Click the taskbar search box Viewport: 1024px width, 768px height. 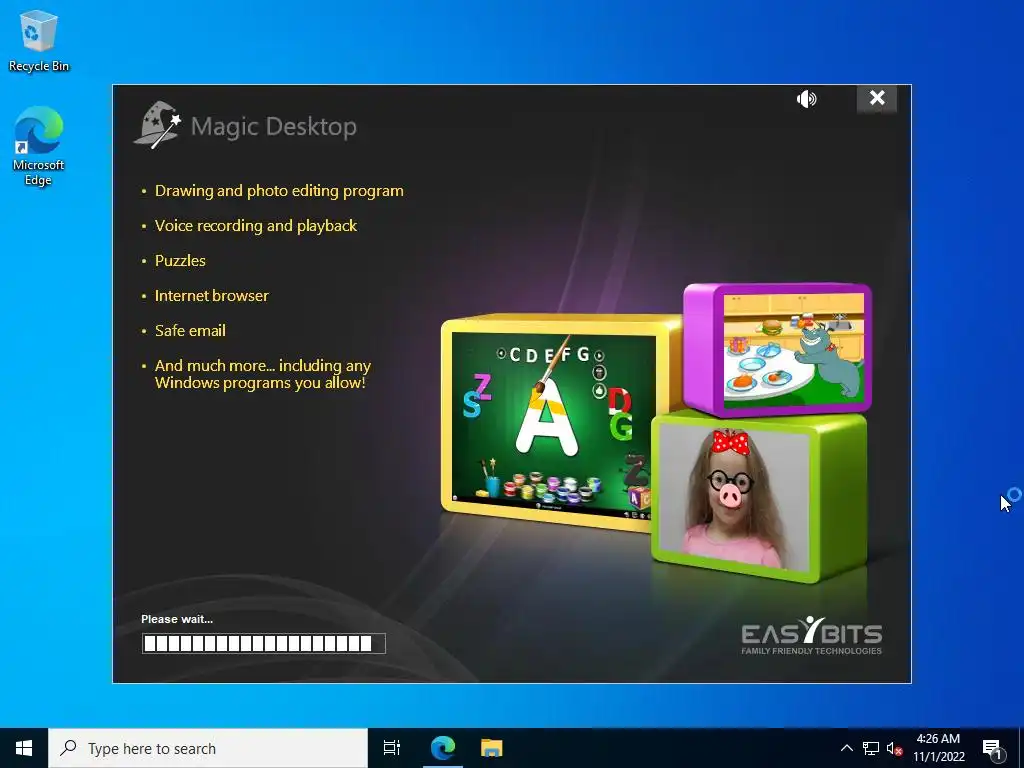click(208, 748)
